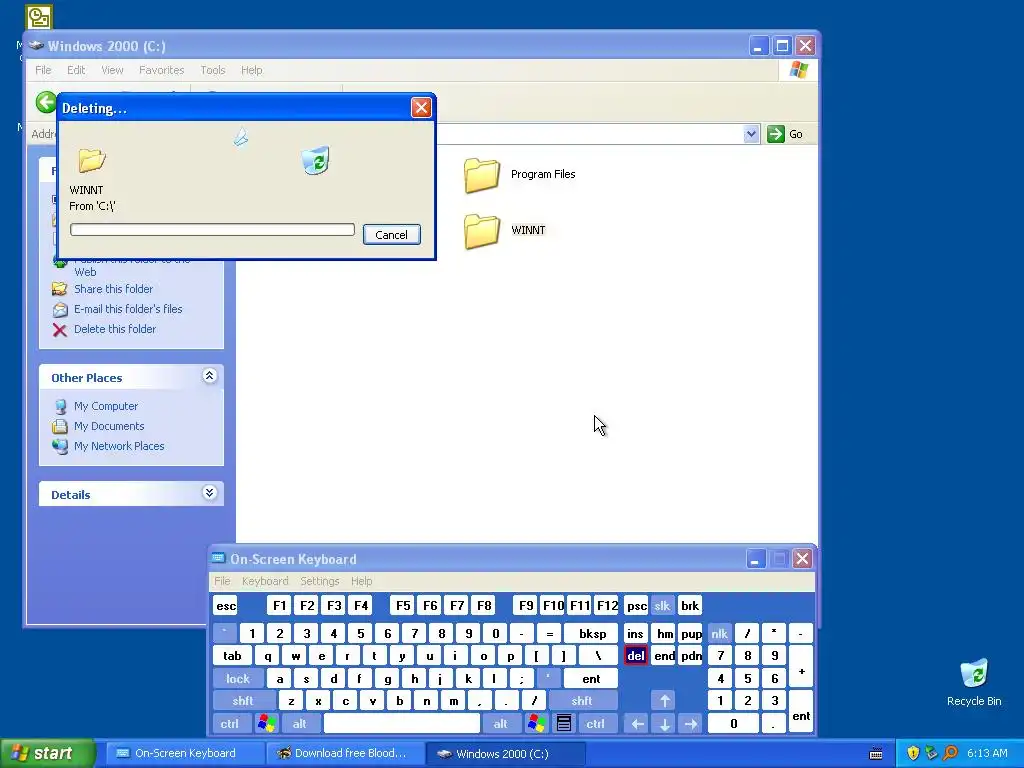Screen dimensions: 1024x768
Task: Click the right arrow key
Action: pyautogui.click(x=691, y=724)
